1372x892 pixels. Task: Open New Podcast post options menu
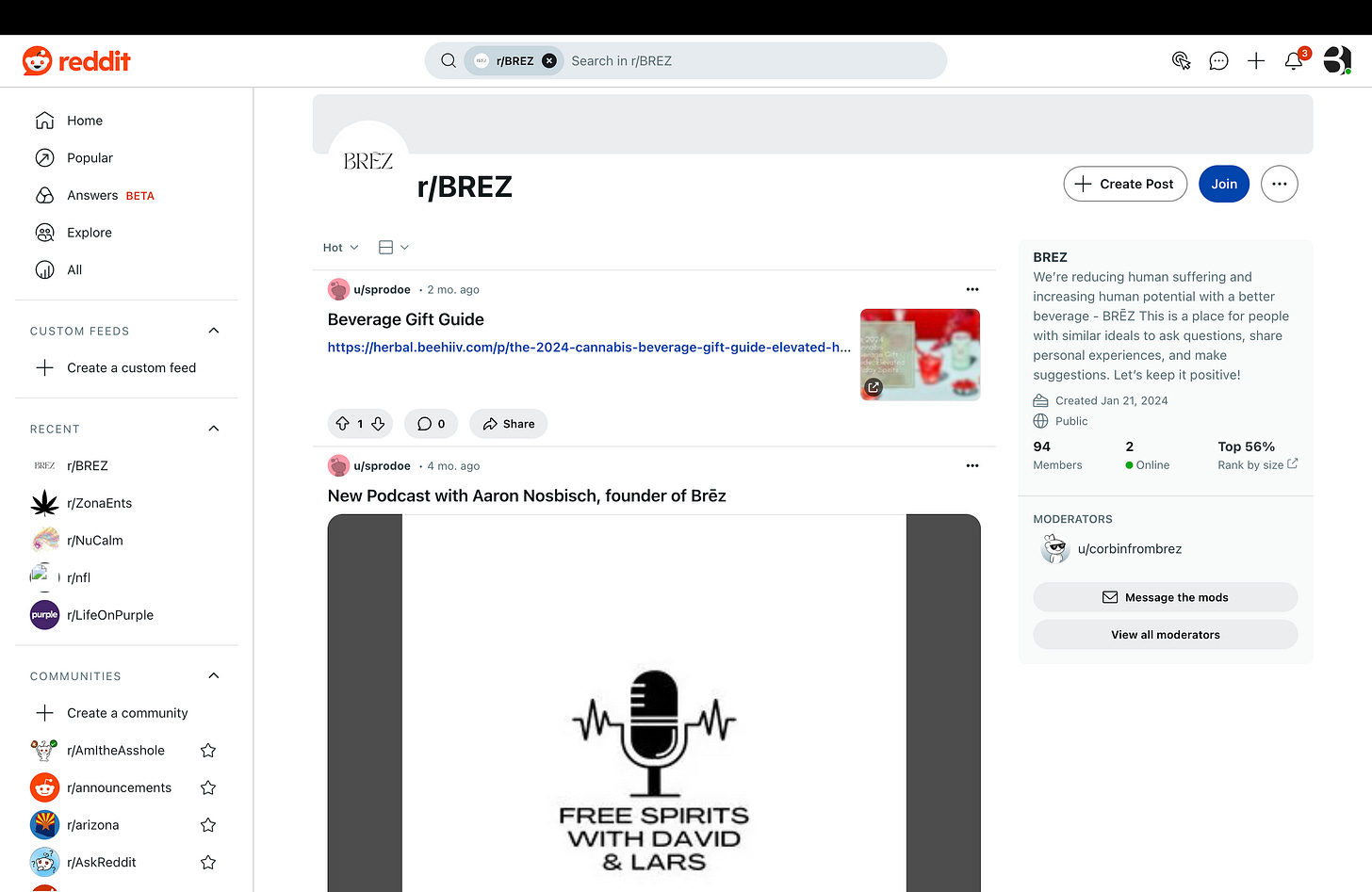tap(972, 466)
